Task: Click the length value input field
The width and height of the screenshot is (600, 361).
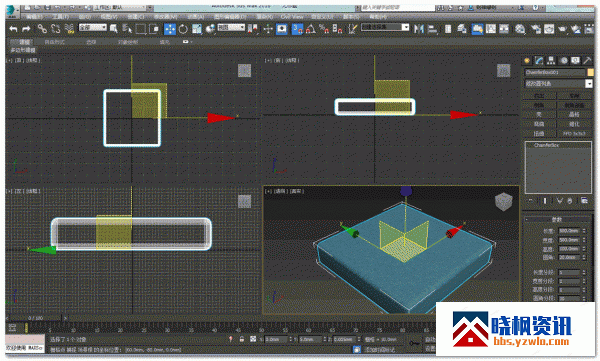Action: (x=569, y=231)
